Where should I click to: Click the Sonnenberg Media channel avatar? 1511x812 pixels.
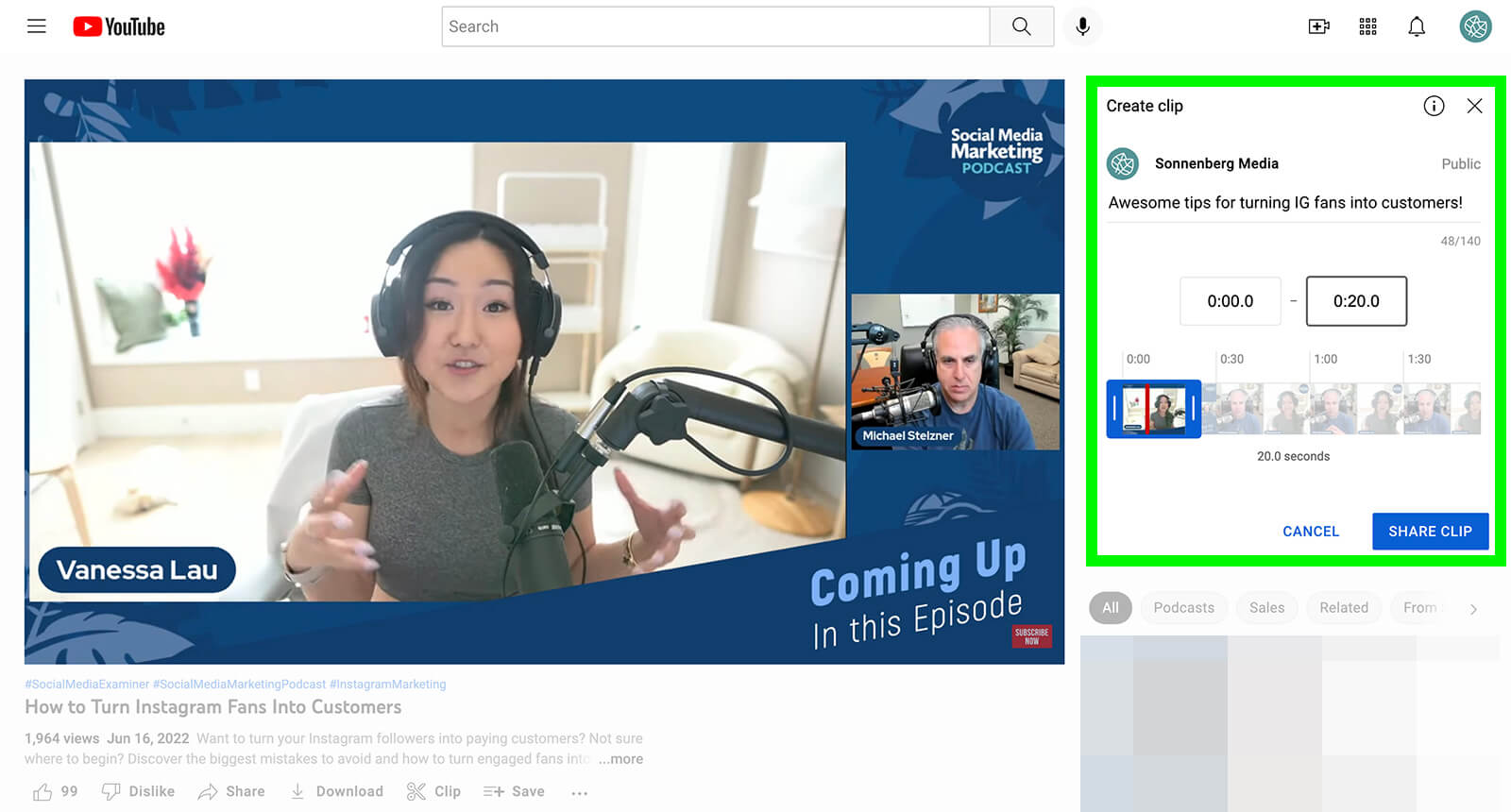point(1123,163)
